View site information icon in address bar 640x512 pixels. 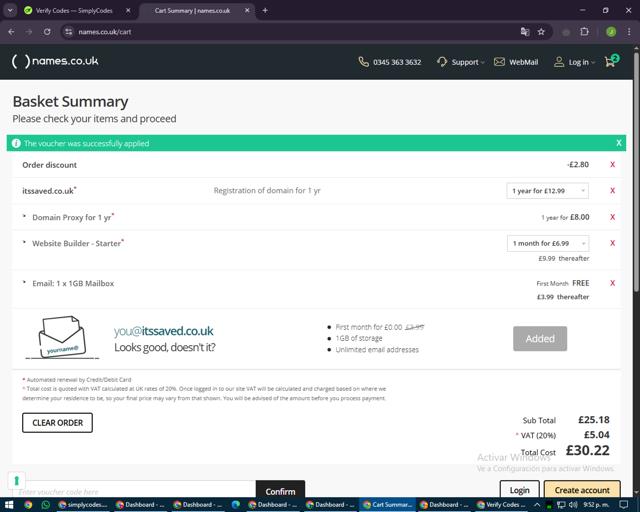pyautogui.click(x=69, y=31)
